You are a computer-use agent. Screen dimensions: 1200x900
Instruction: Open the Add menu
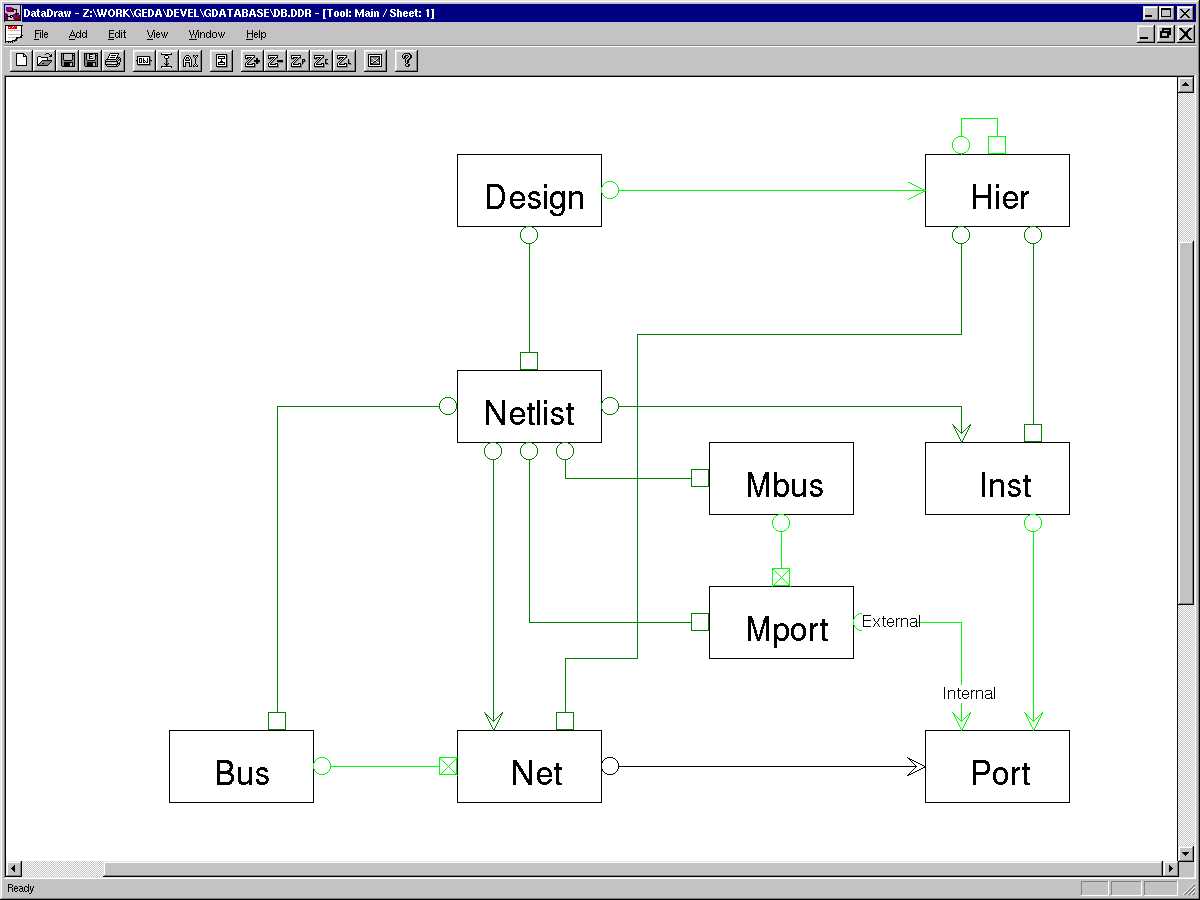point(78,34)
